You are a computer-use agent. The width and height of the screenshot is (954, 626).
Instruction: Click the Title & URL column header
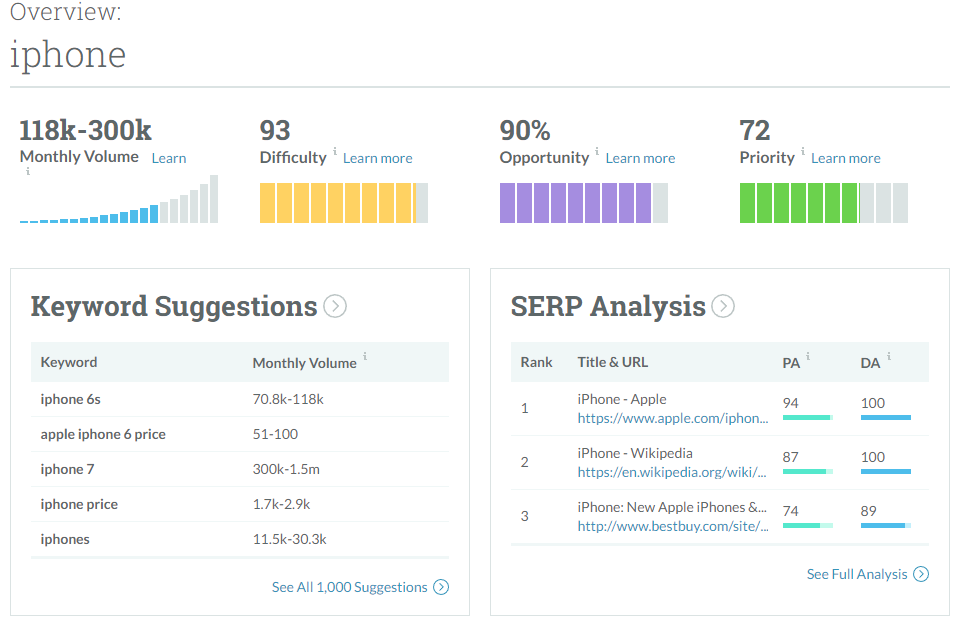[x=613, y=362]
